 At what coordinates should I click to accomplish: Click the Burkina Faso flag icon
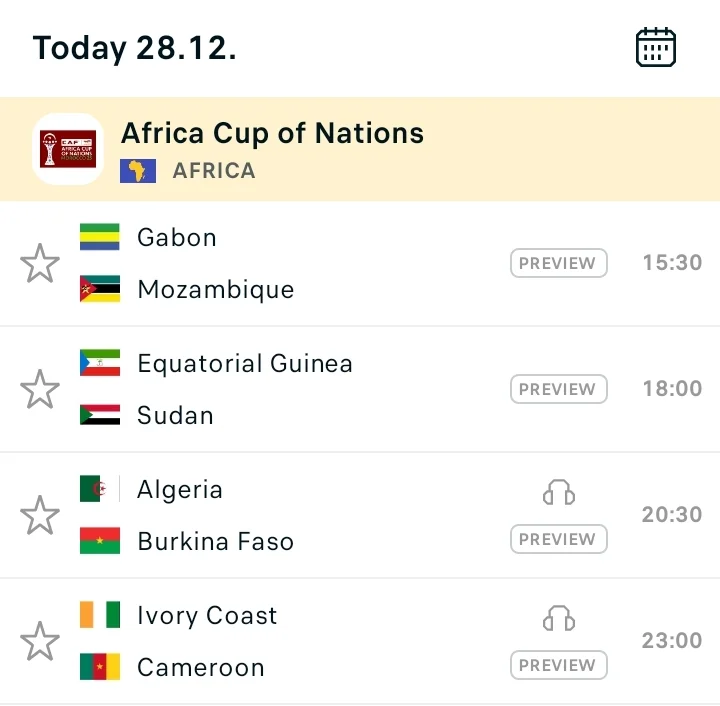click(100, 541)
